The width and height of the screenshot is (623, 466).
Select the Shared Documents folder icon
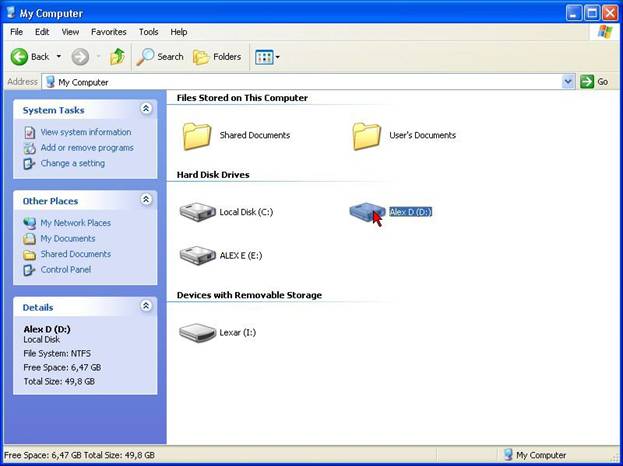coord(197,136)
